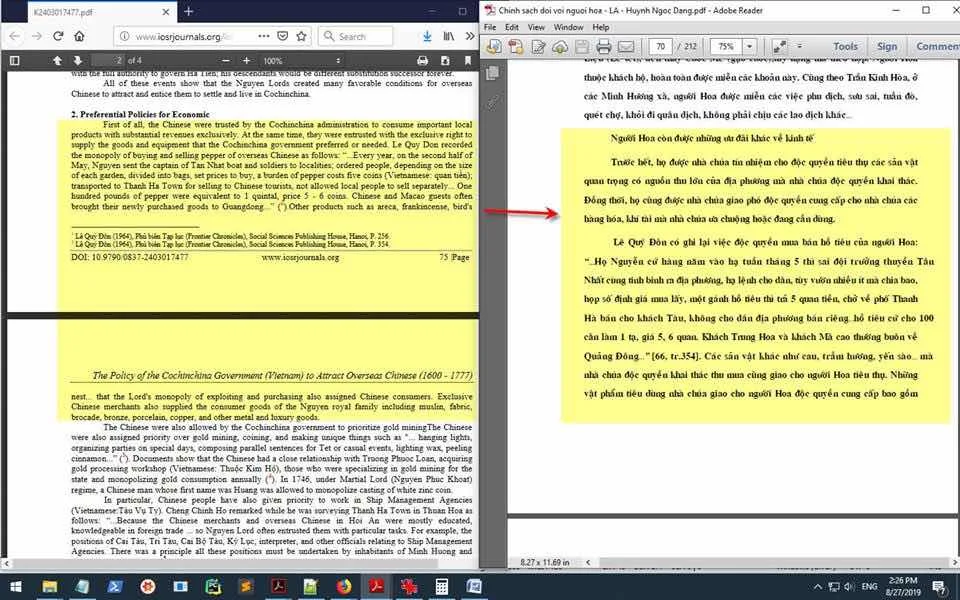Go forward in Firefox history

click(37, 36)
